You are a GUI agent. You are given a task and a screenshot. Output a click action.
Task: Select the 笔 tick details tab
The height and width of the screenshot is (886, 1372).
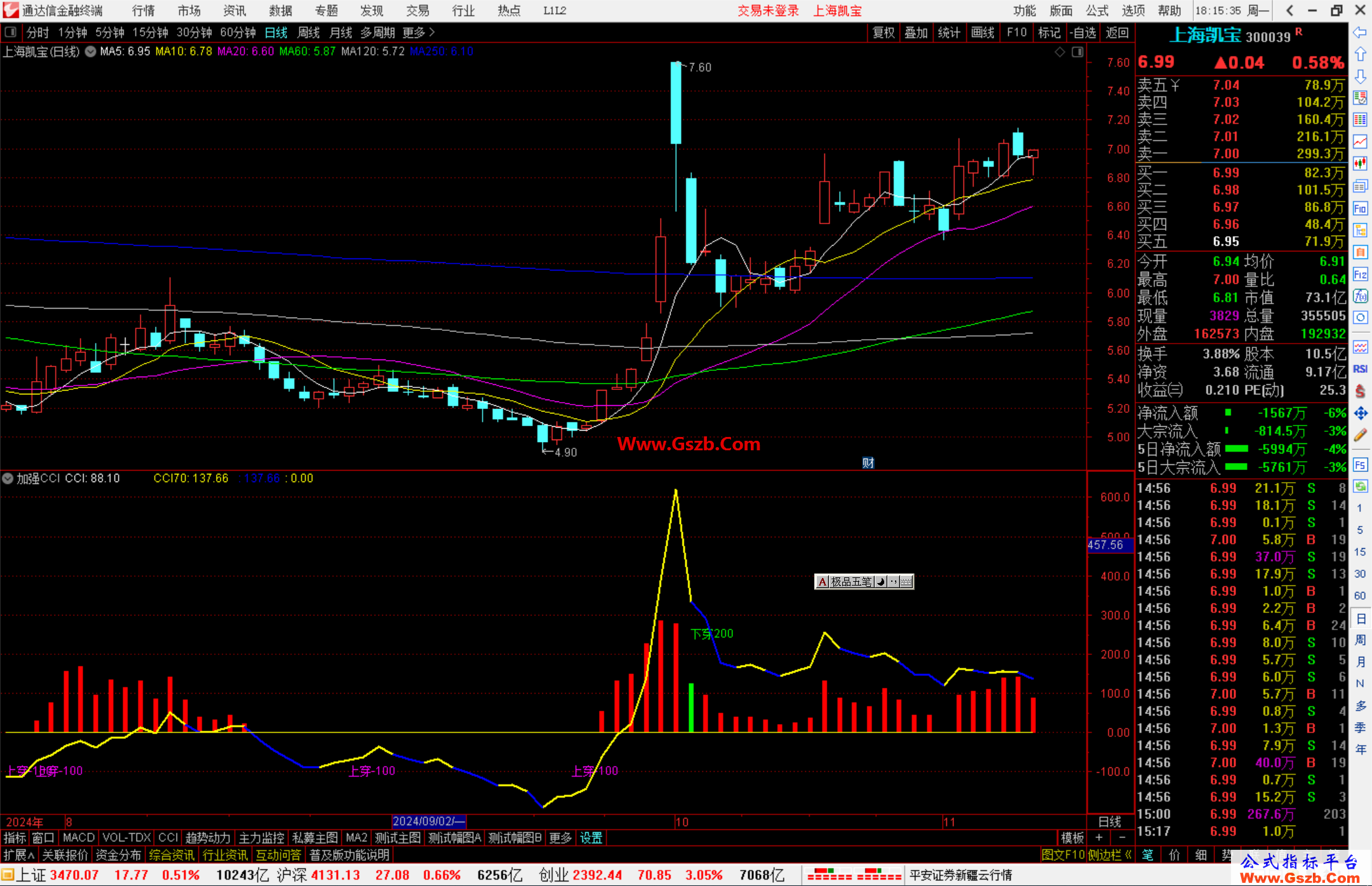(x=1148, y=855)
